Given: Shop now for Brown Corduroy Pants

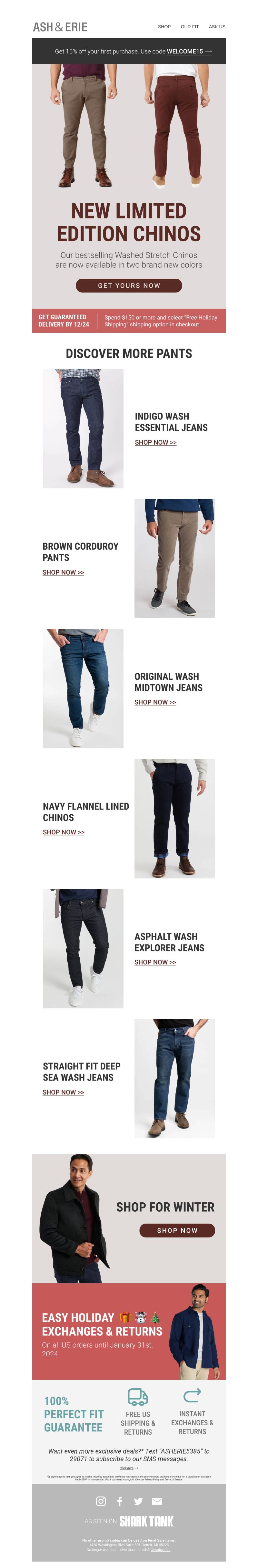Looking at the screenshot, I should point(64,572).
